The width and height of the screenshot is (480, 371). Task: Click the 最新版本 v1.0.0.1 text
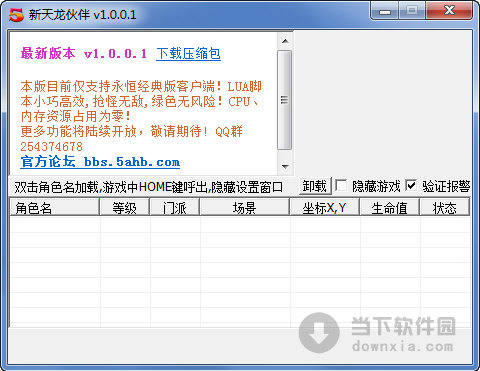tap(84, 53)
